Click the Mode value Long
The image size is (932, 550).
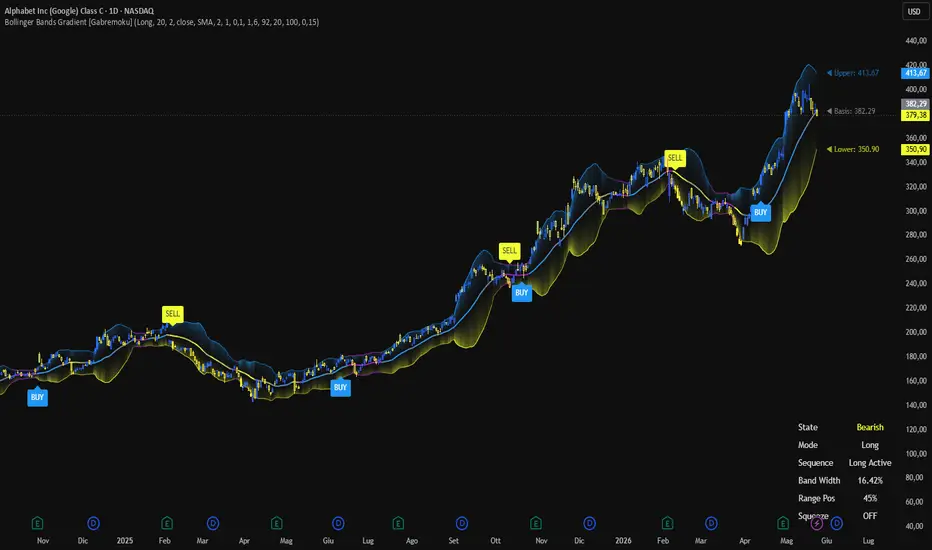click(x=870, y=445)
